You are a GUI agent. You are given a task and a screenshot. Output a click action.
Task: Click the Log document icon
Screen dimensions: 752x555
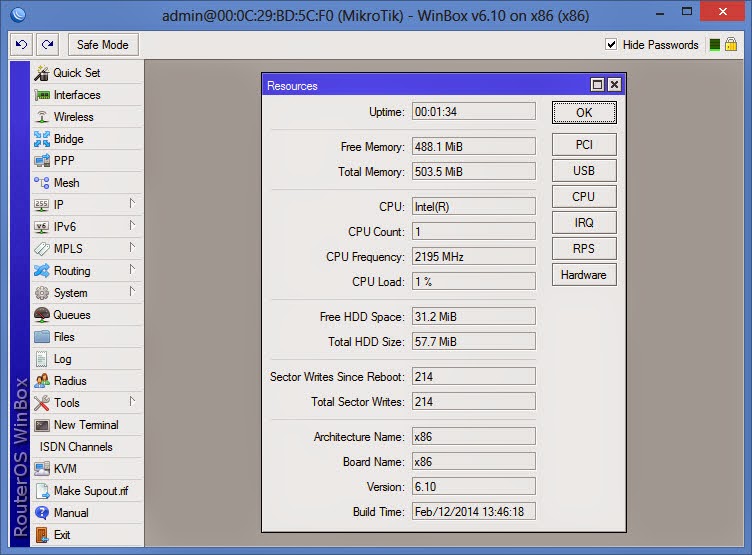pyautogui.click(x=42, y=359)
